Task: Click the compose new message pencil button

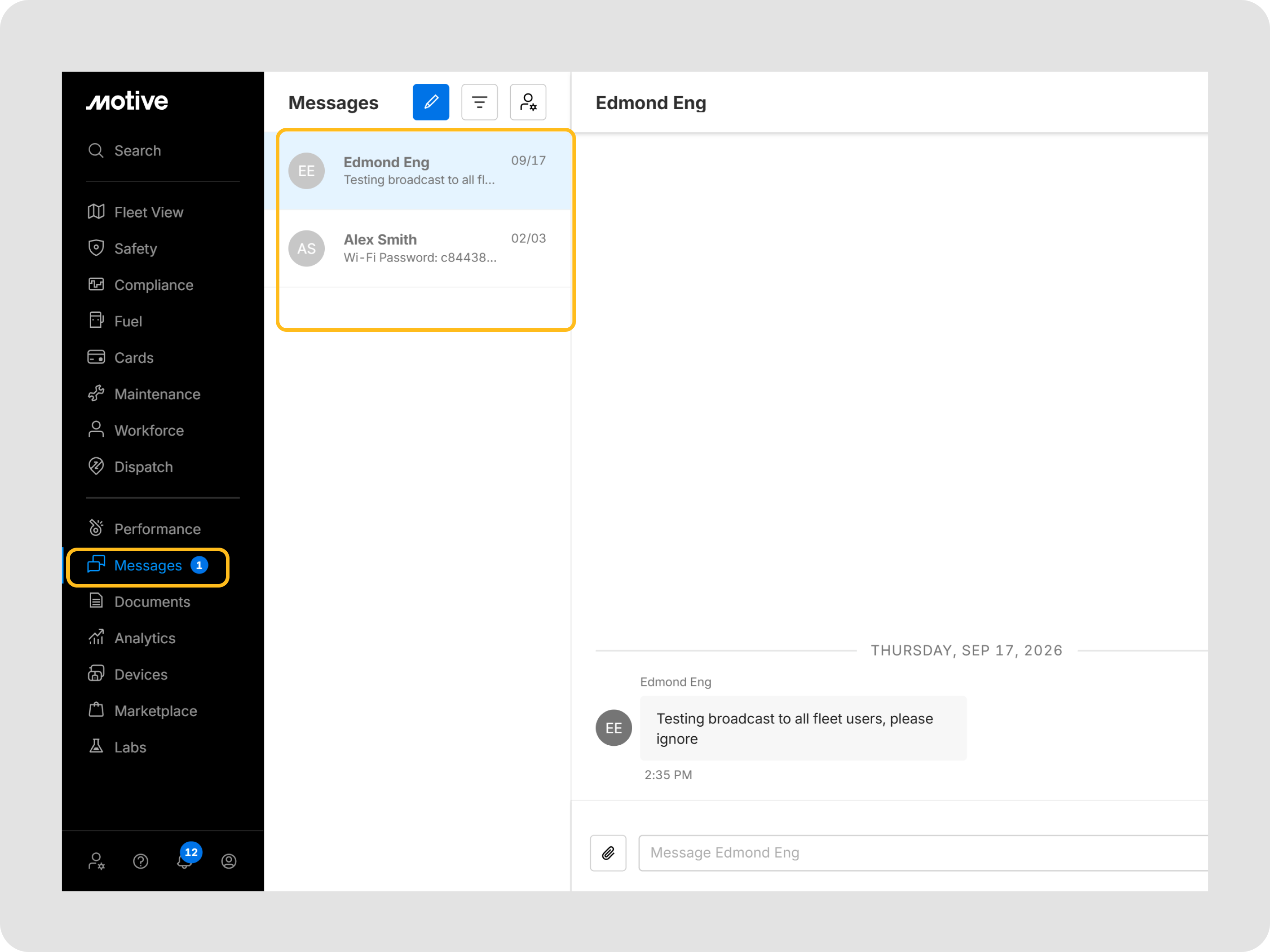Action: [430, 102]
